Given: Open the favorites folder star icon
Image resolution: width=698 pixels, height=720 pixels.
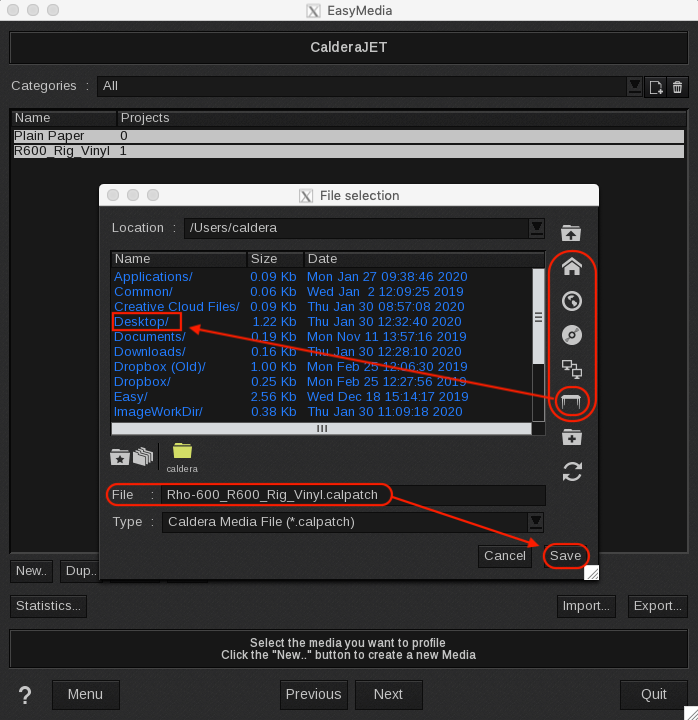Looking at the screenshot, I should coord(119,457).
